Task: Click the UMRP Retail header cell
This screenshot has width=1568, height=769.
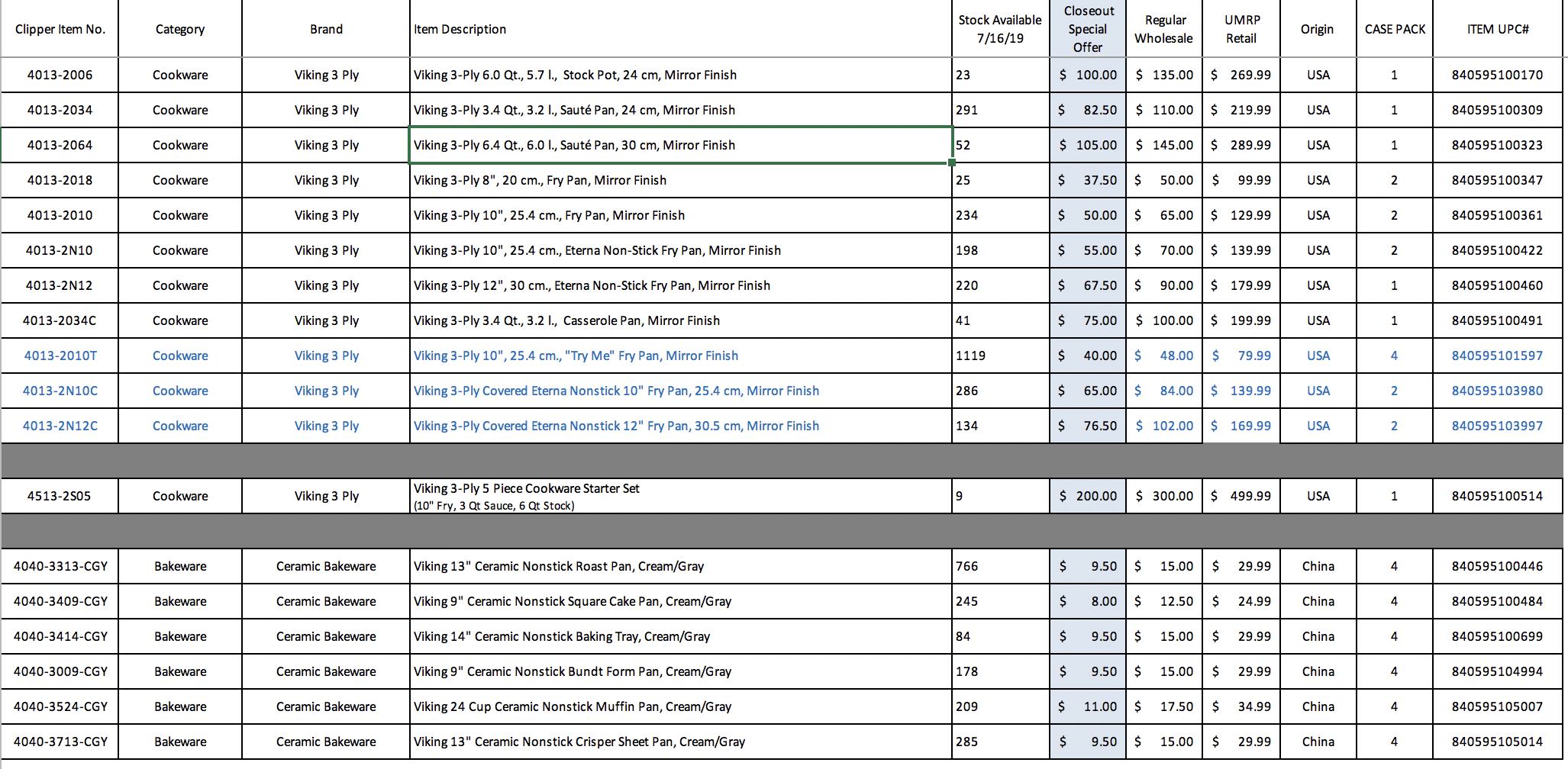Action: [1241, 29]
